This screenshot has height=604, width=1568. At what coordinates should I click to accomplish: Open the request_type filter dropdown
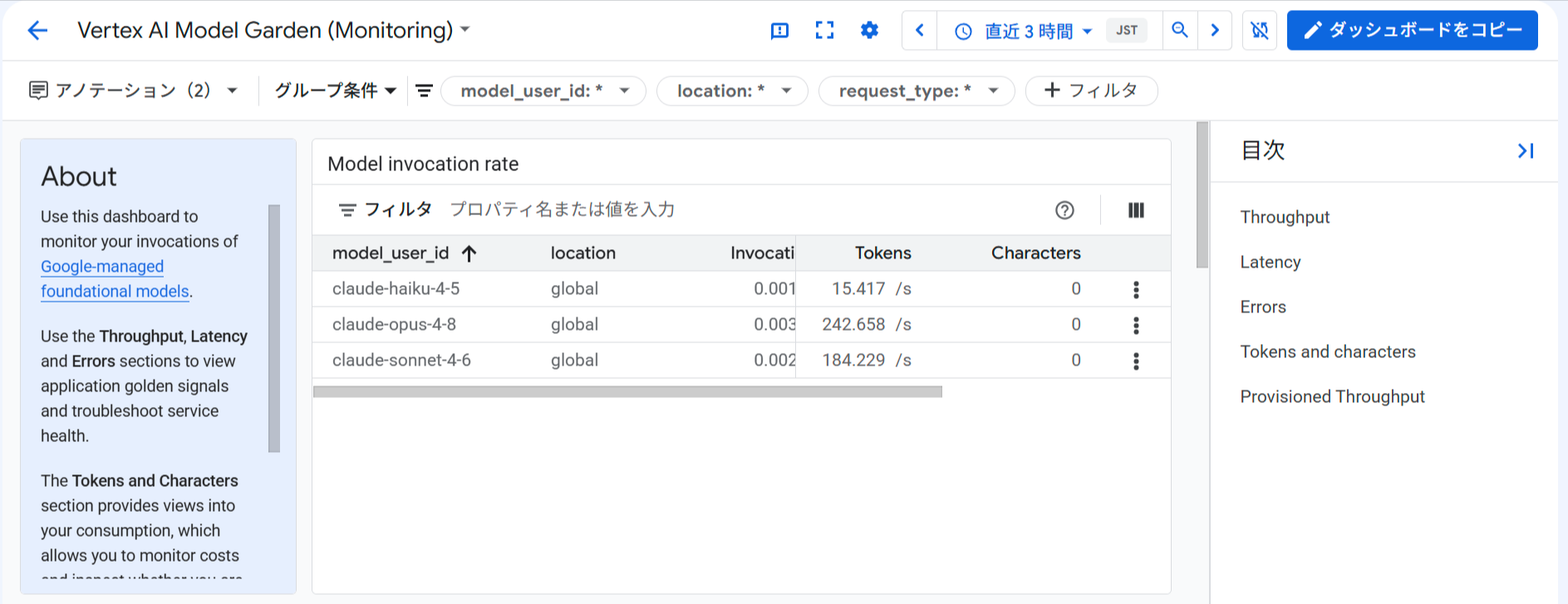pyautogui.click(x=917, y=91)
